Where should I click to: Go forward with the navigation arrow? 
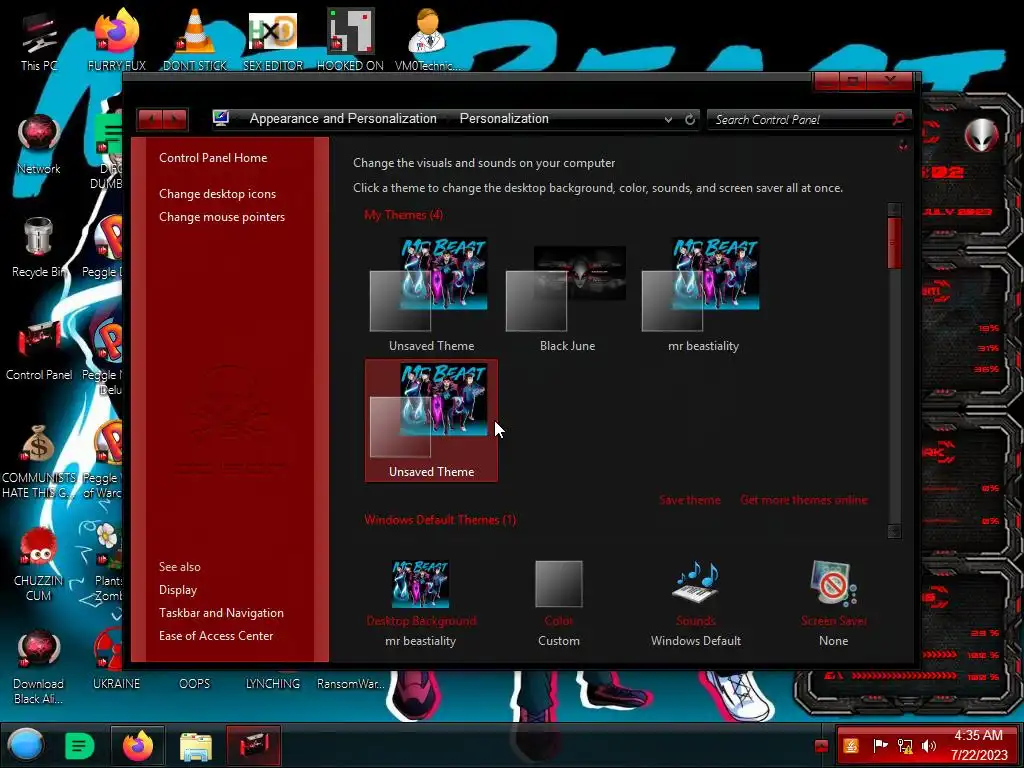point(175,120)
